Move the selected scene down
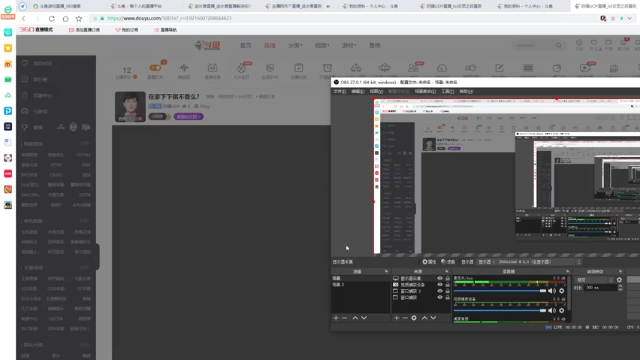Image resolution: width=640 pixels, height=360 pixels. tap(364, 318)
